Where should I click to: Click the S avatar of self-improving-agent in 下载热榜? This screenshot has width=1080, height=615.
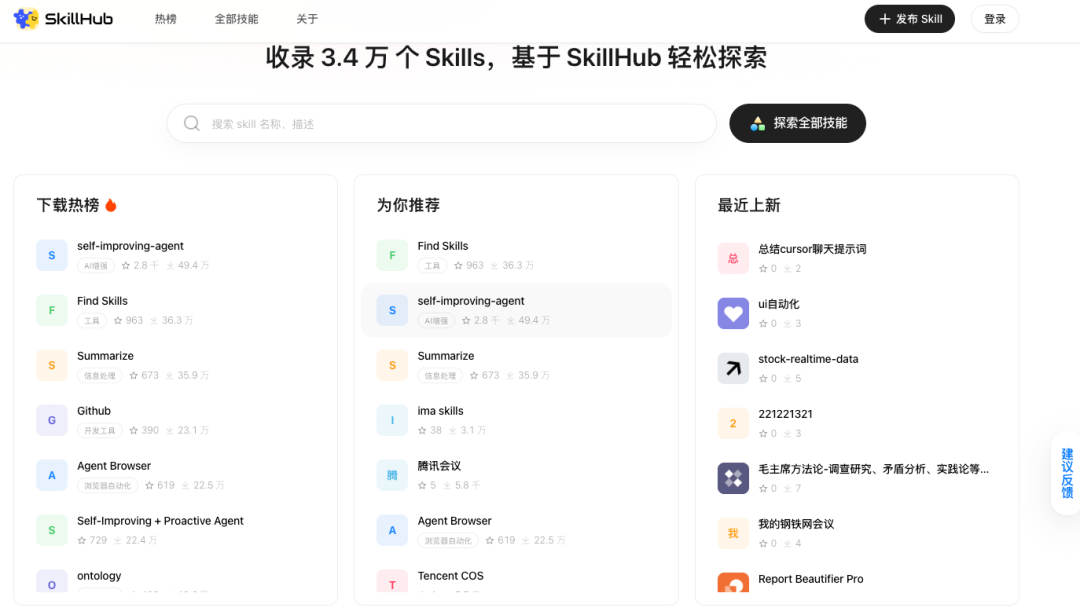(x=52, y=255)
